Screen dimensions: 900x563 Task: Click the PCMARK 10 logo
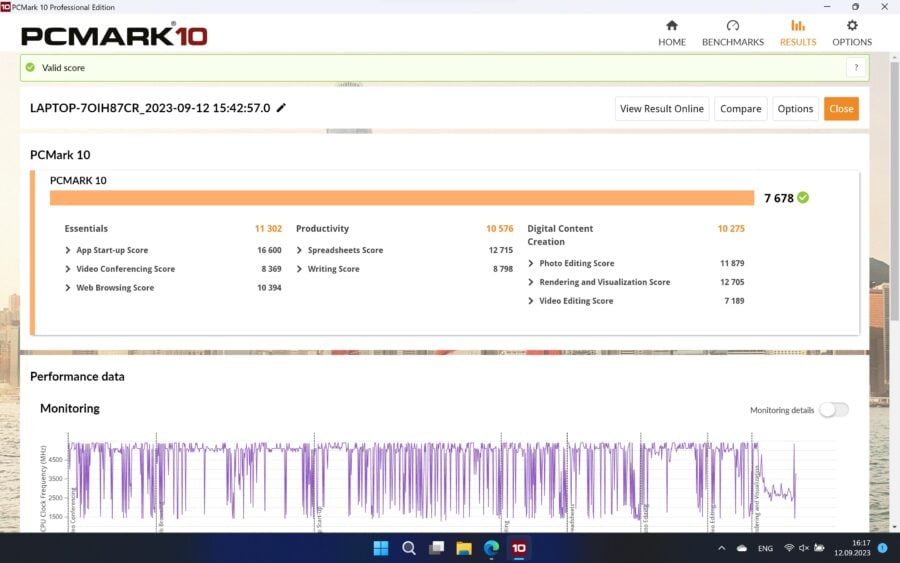114,35
